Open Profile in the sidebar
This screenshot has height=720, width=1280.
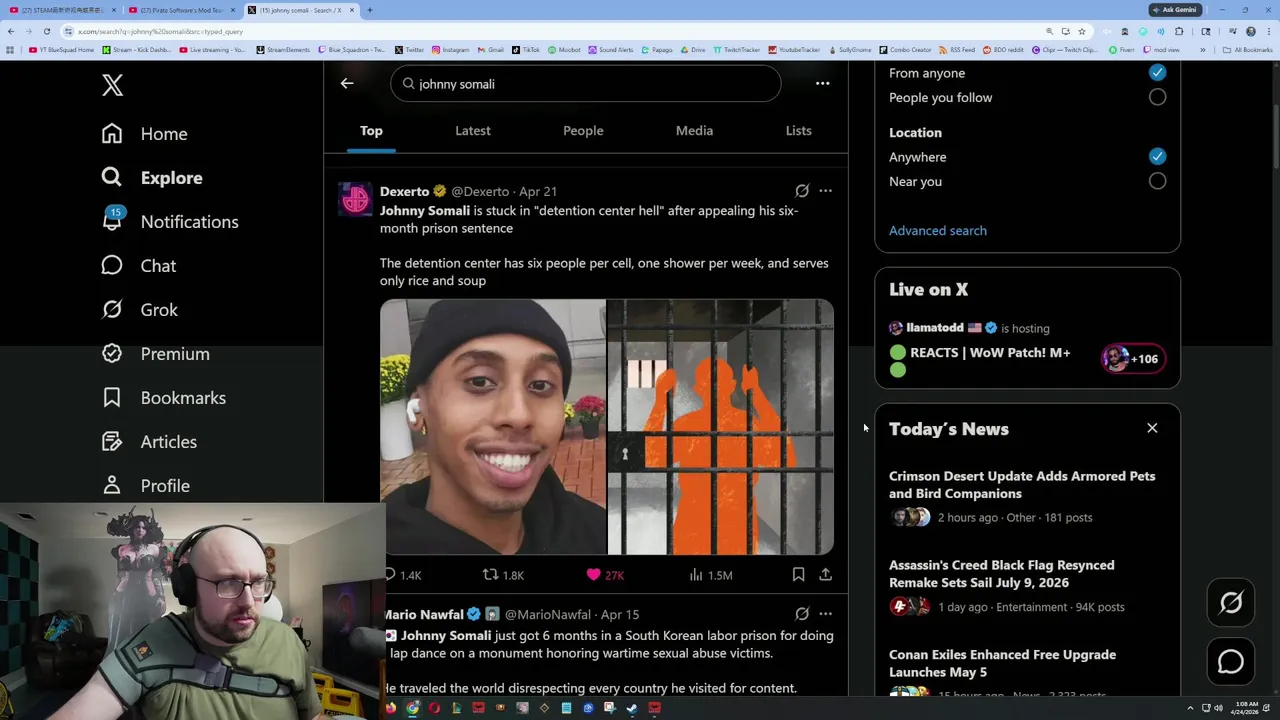tap(146, 486)
